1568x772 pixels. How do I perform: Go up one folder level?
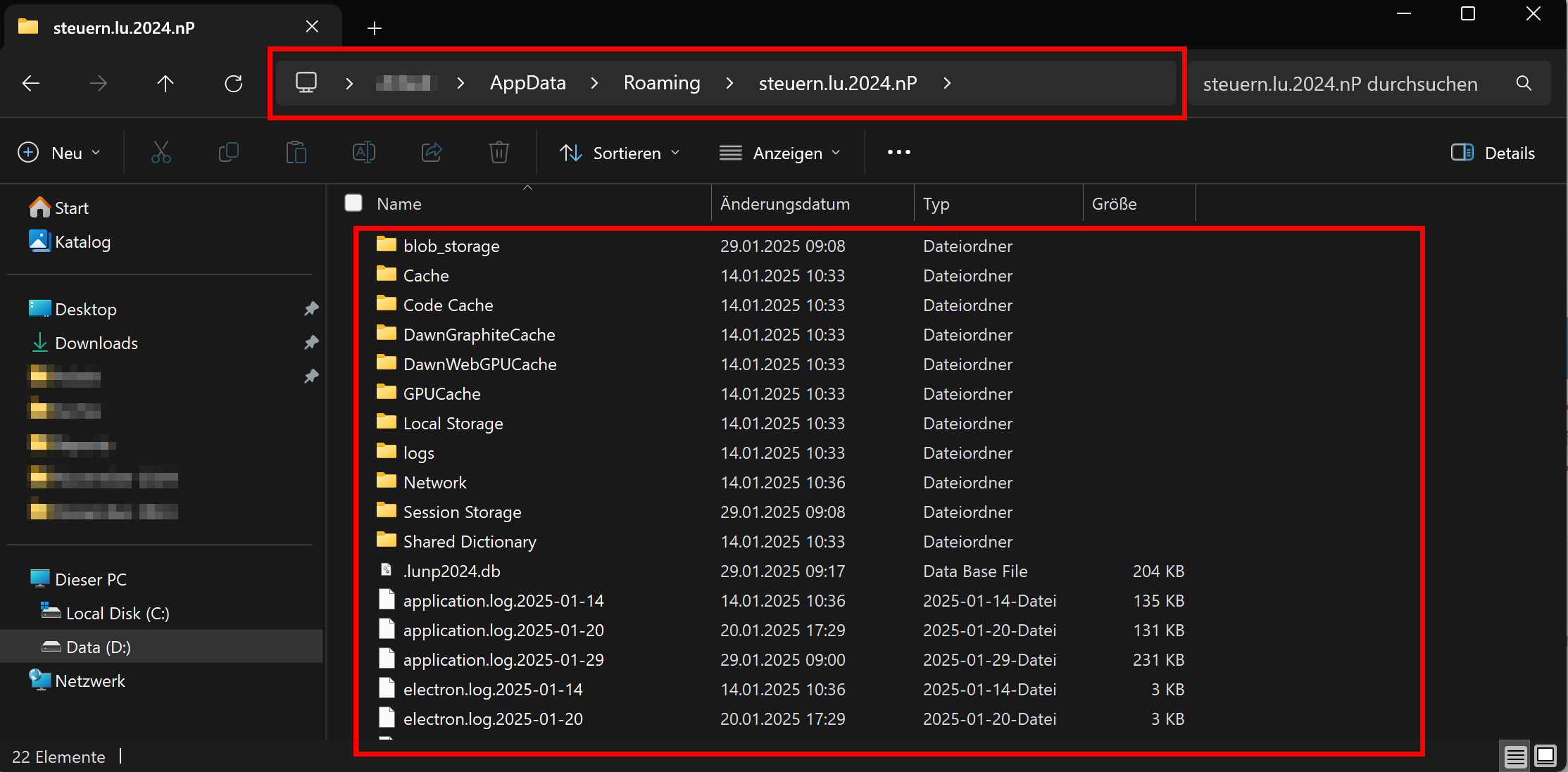(x=165, y=84)
